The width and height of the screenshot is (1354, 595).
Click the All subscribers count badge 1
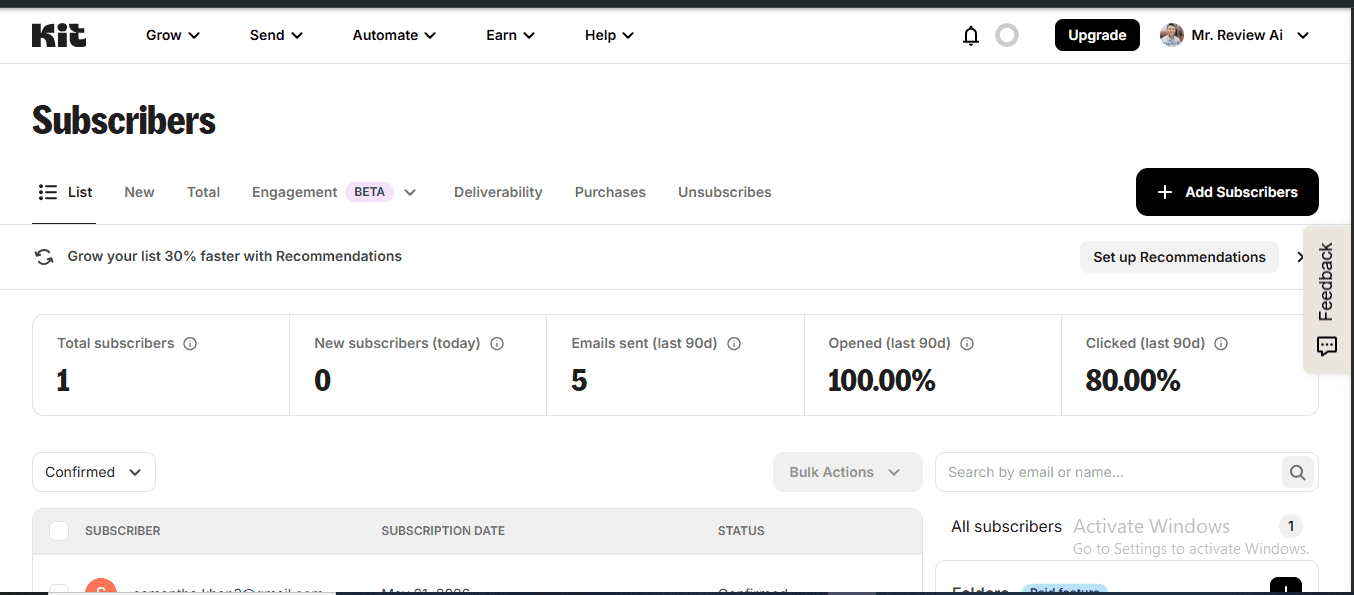pyautogui.click(x=1291, y=526)
